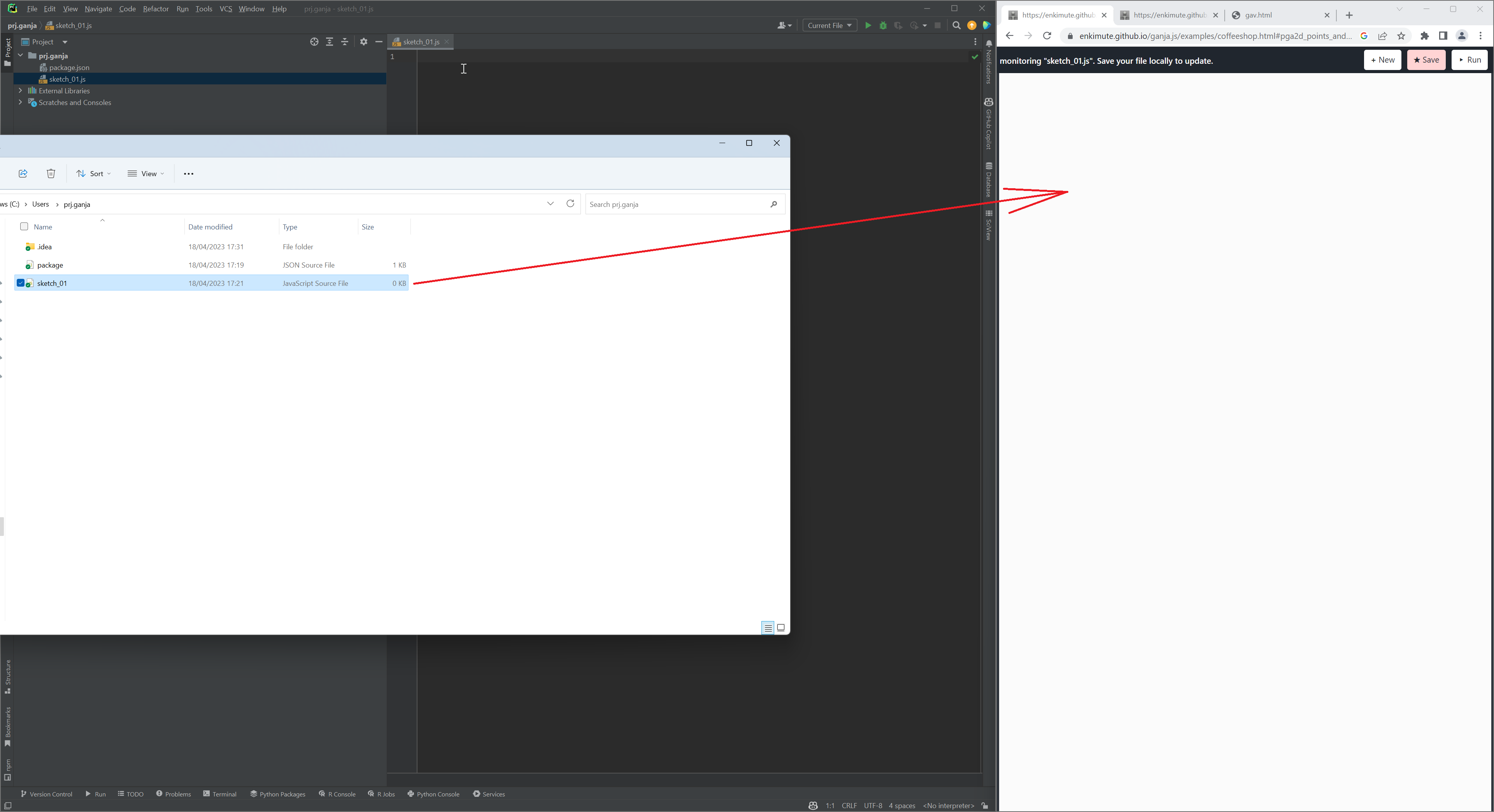This screenshot has width=1494, height=812.
Task: Collapse all in Project panel
Action: (344, 42)
